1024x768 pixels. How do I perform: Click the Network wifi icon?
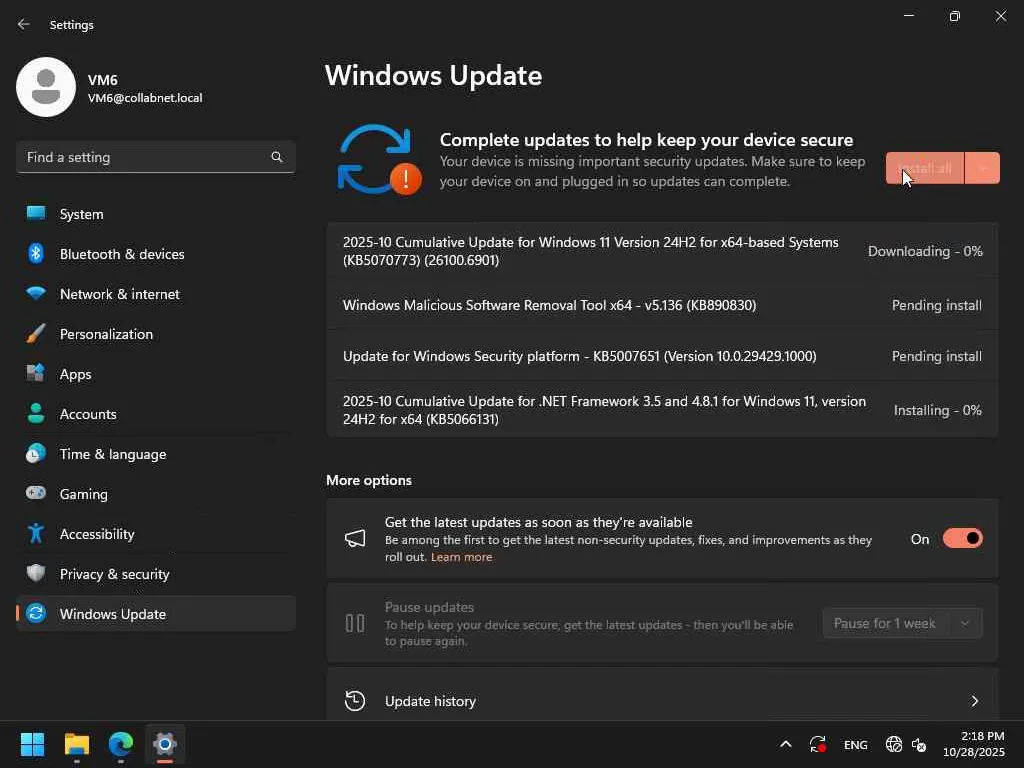(36, 293)
